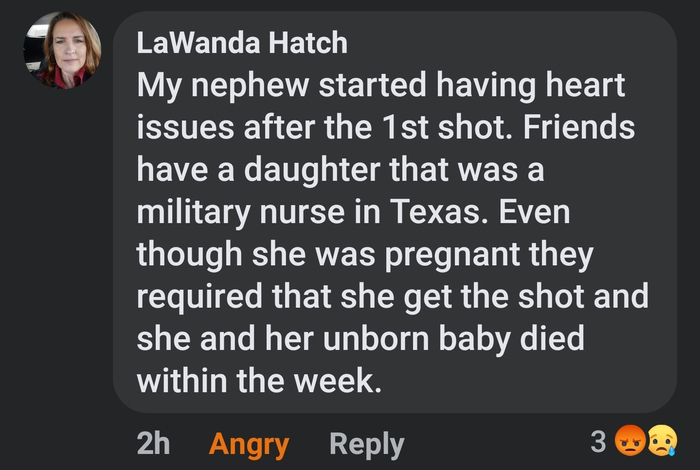
Task: Toggle the Angry reaction on comment
Action: 249,444
